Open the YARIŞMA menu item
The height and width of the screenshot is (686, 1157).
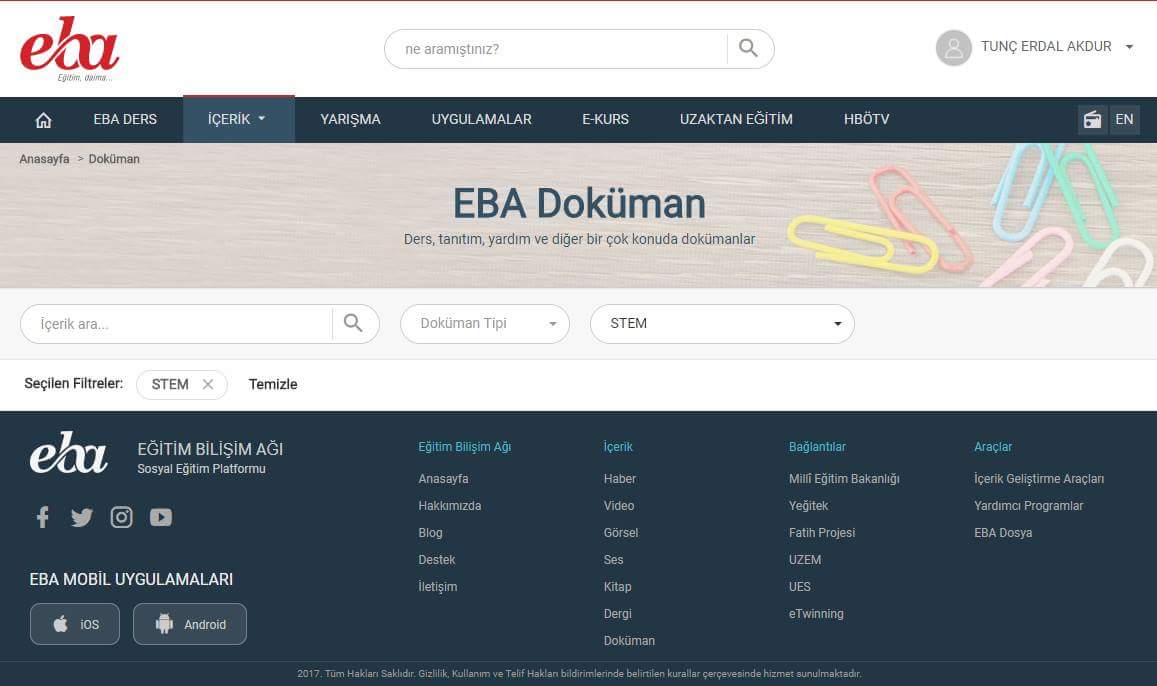coord(350,119)
